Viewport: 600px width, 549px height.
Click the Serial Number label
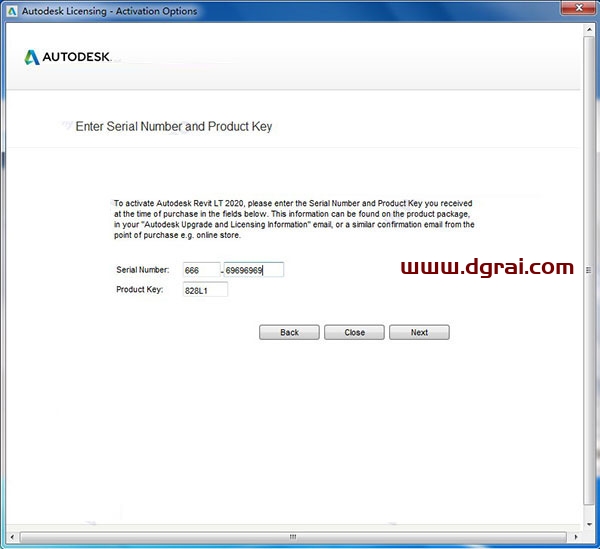coord(143,270)
